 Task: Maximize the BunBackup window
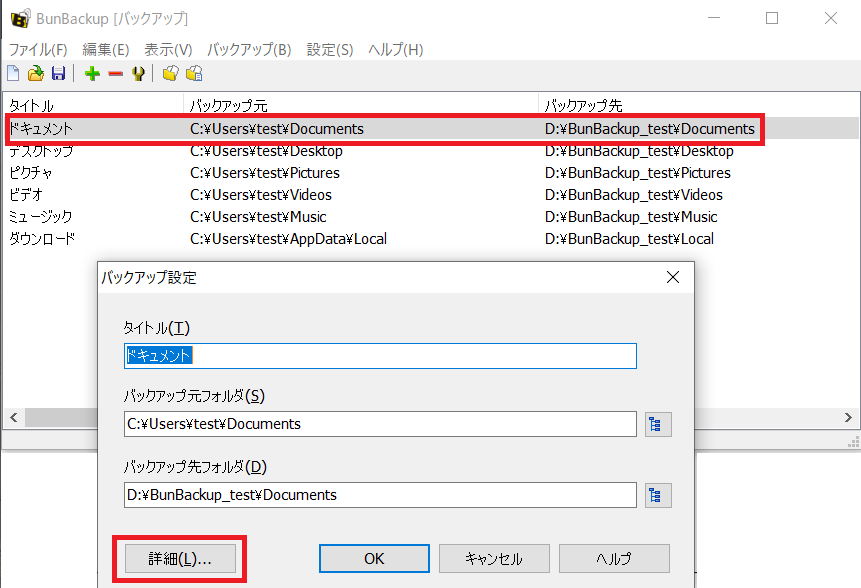[x=772, y=18]
